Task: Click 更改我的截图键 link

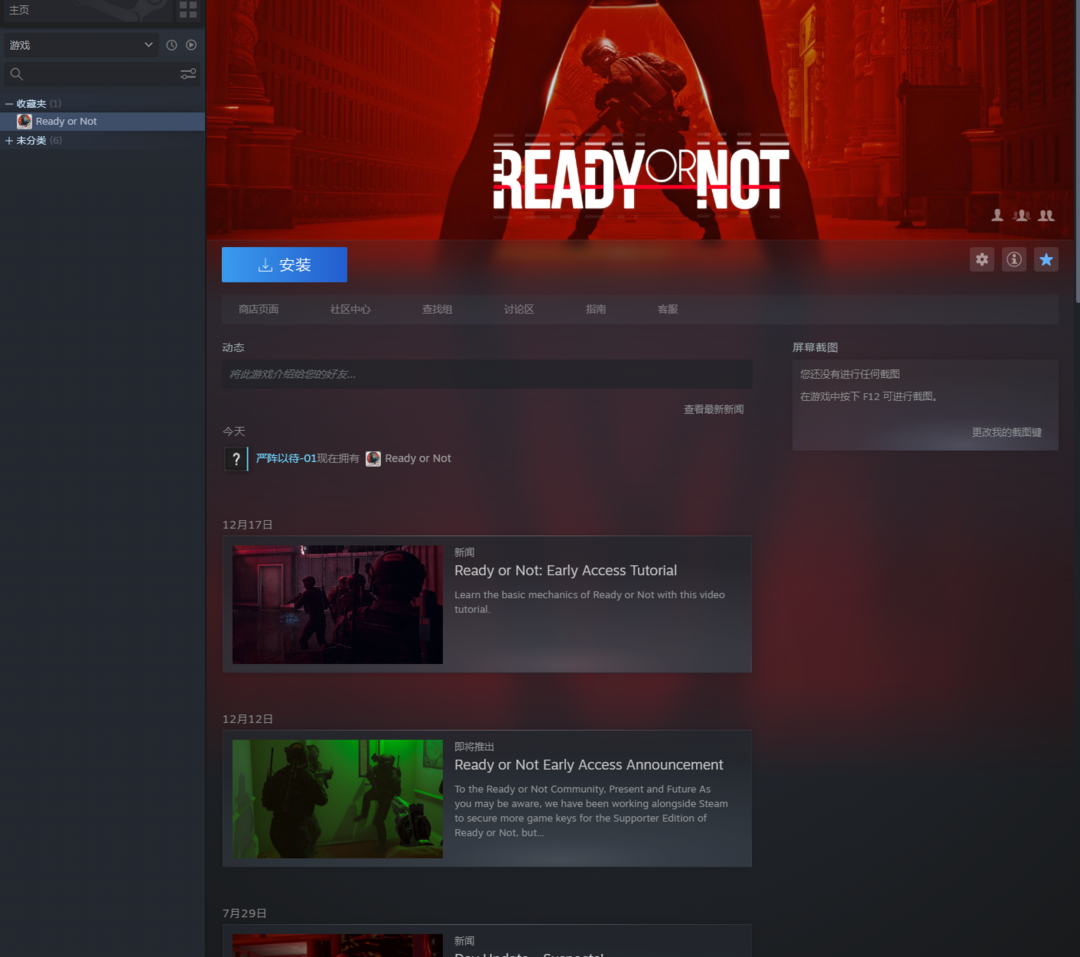Action: [x=1006, y=433]
